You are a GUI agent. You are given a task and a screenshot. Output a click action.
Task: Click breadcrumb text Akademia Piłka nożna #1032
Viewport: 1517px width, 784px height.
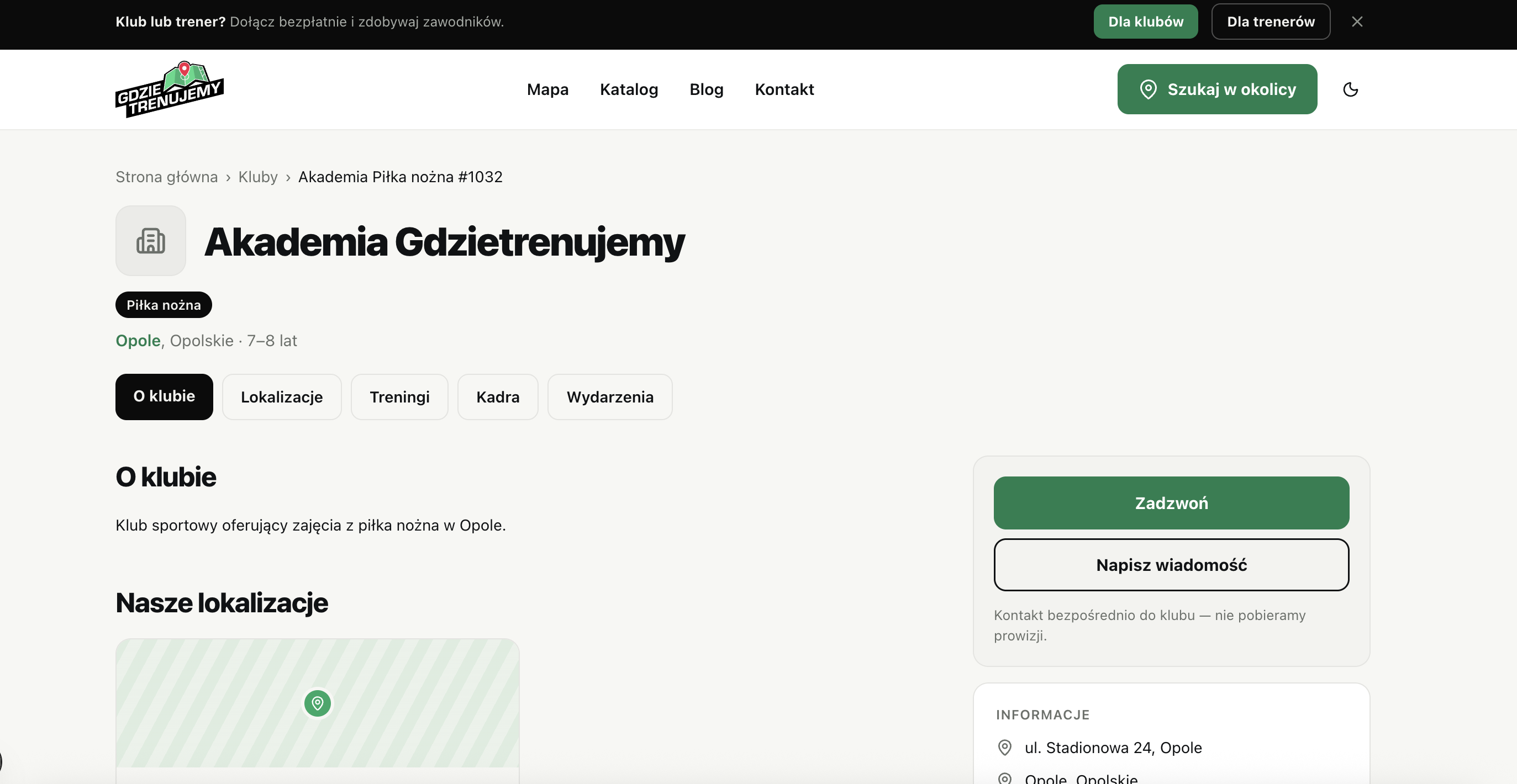click(x=400, y=177)
